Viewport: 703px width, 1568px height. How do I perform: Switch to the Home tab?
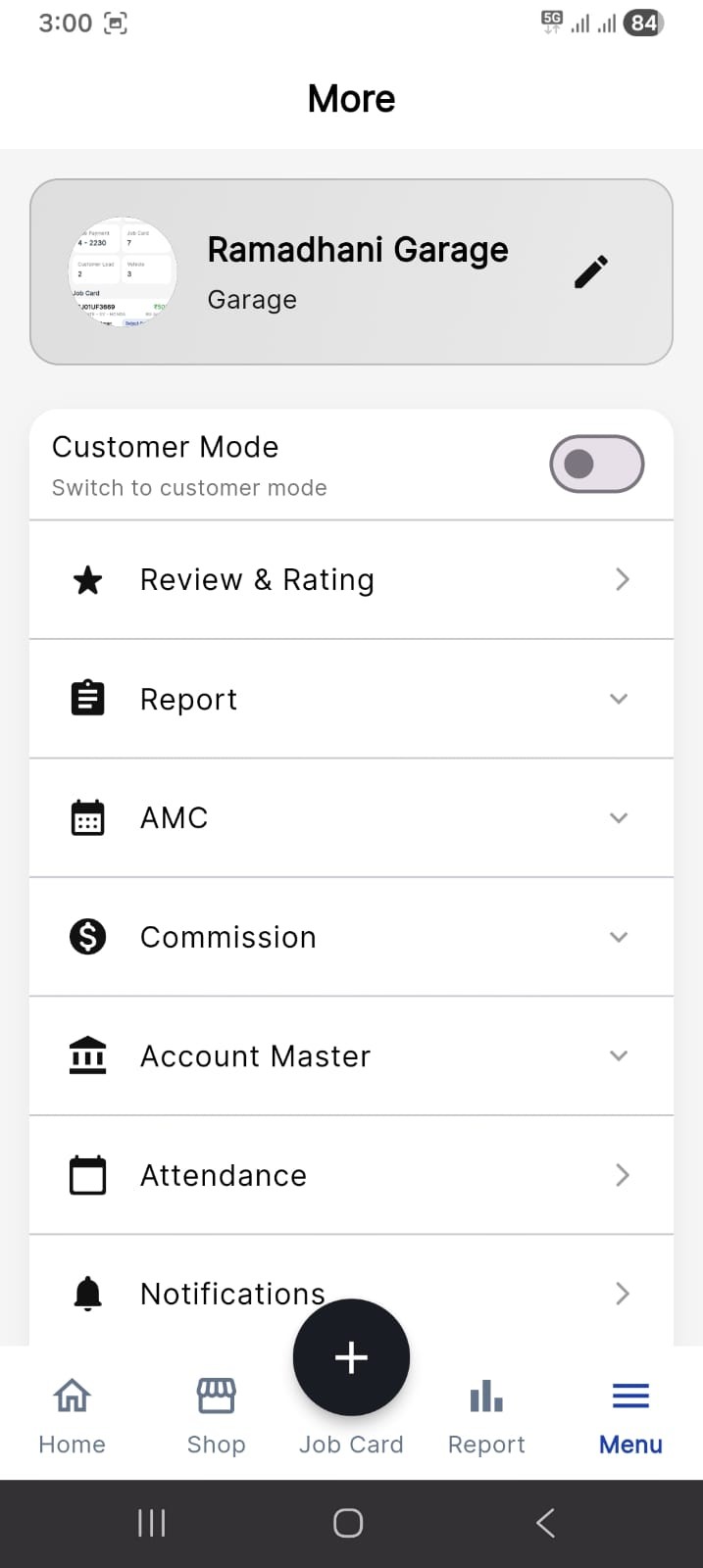[x=72, y=1413]
